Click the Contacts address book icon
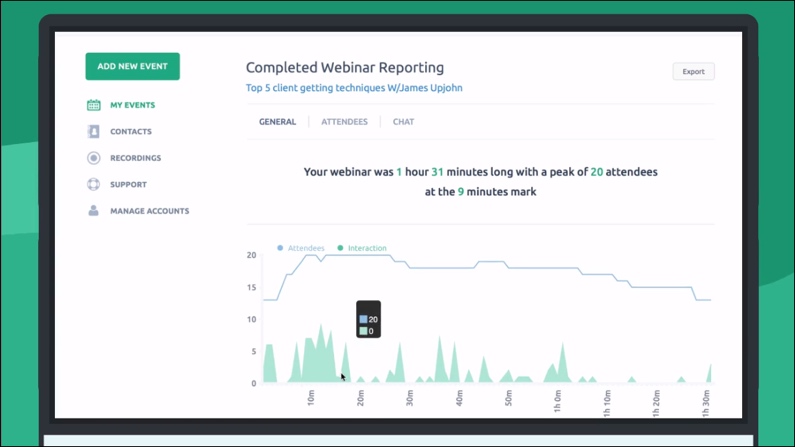795x447 pixels. [93, 131]
